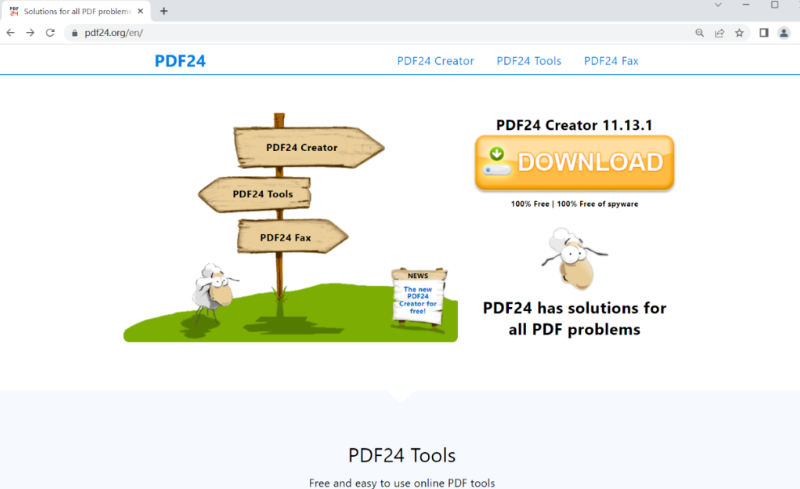The width and height of the screenshot is (800, 489).
Task: Click the PDF24 Fax wooden signpost
Action: coord(292,237)
